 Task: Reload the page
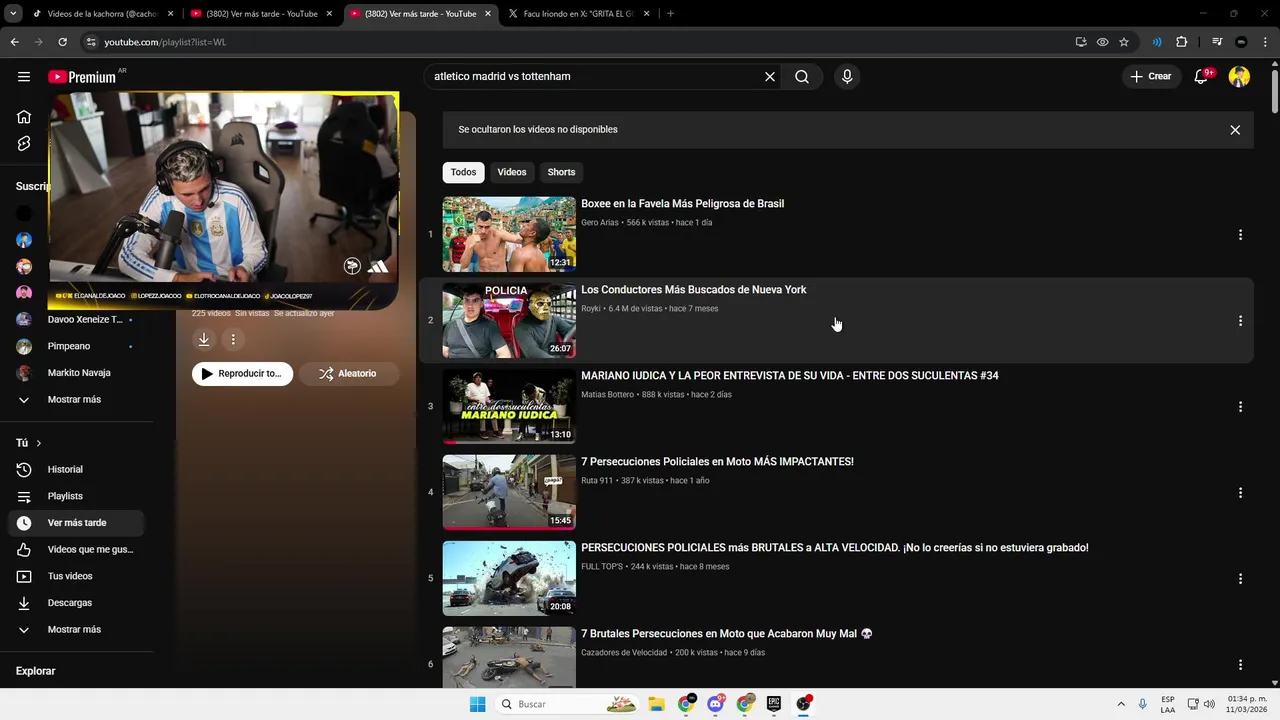62,42
